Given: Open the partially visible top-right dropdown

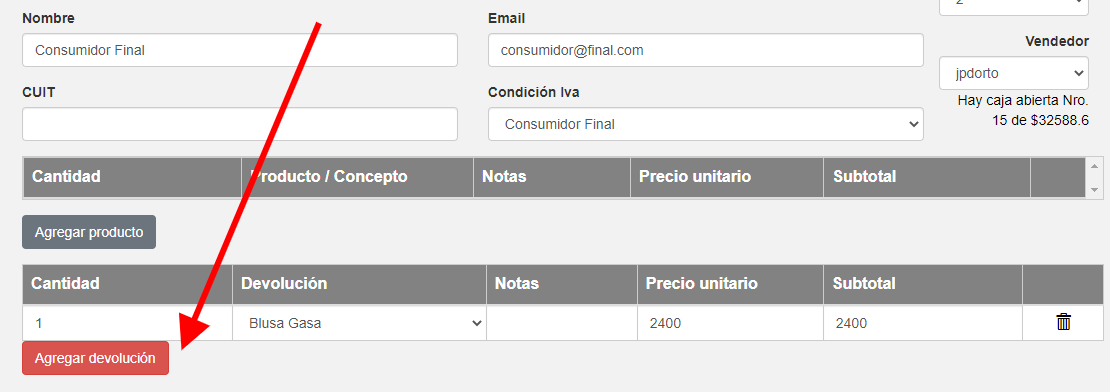Looking at the screenshot, I should 1014,6.
